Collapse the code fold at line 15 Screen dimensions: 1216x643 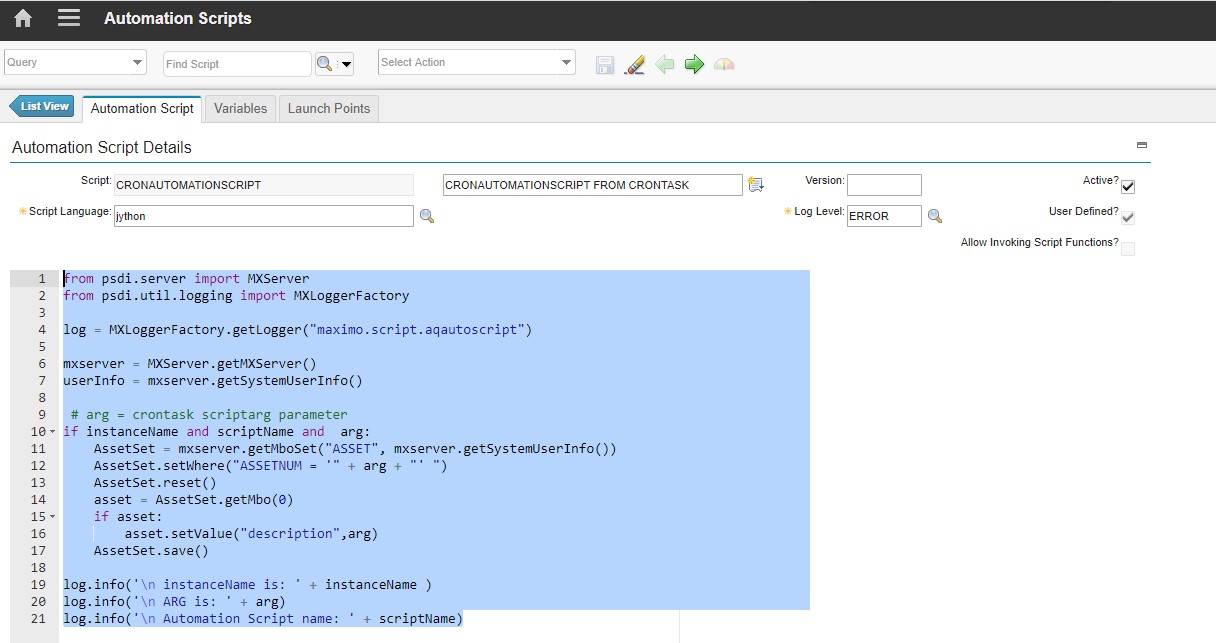tap(52, 517)
